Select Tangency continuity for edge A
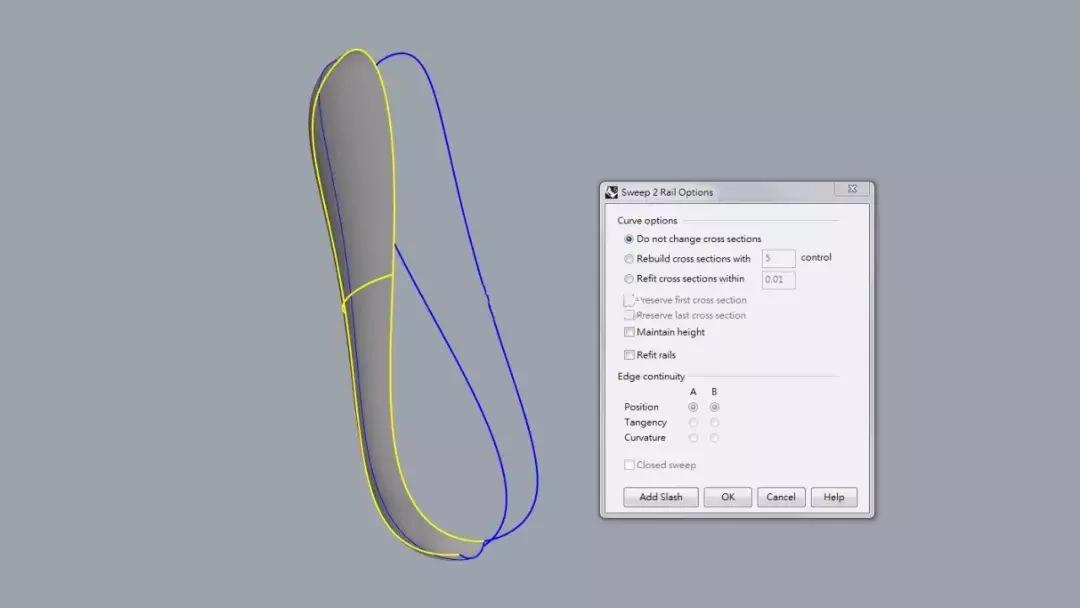Viewport: 1080px width, 608px height. (693, 422)
